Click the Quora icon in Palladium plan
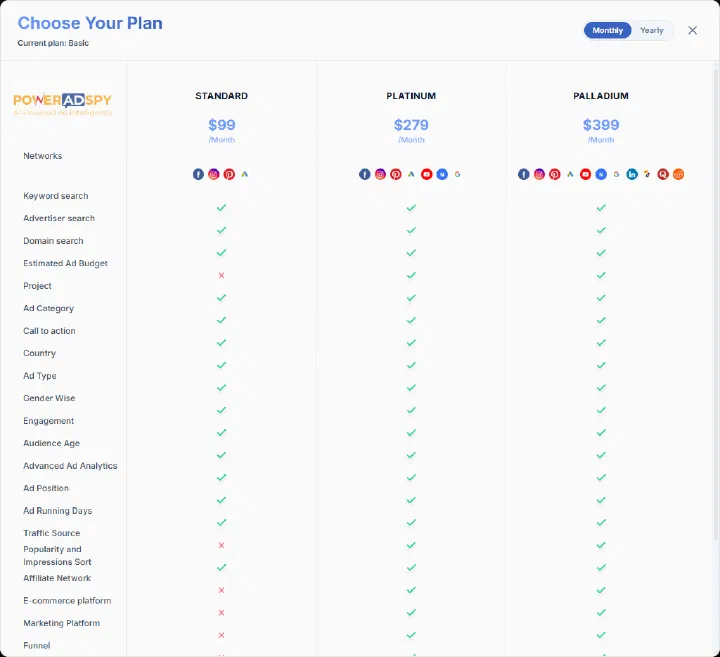The height and width of the screenshot is (657, 720). [663, 174]
